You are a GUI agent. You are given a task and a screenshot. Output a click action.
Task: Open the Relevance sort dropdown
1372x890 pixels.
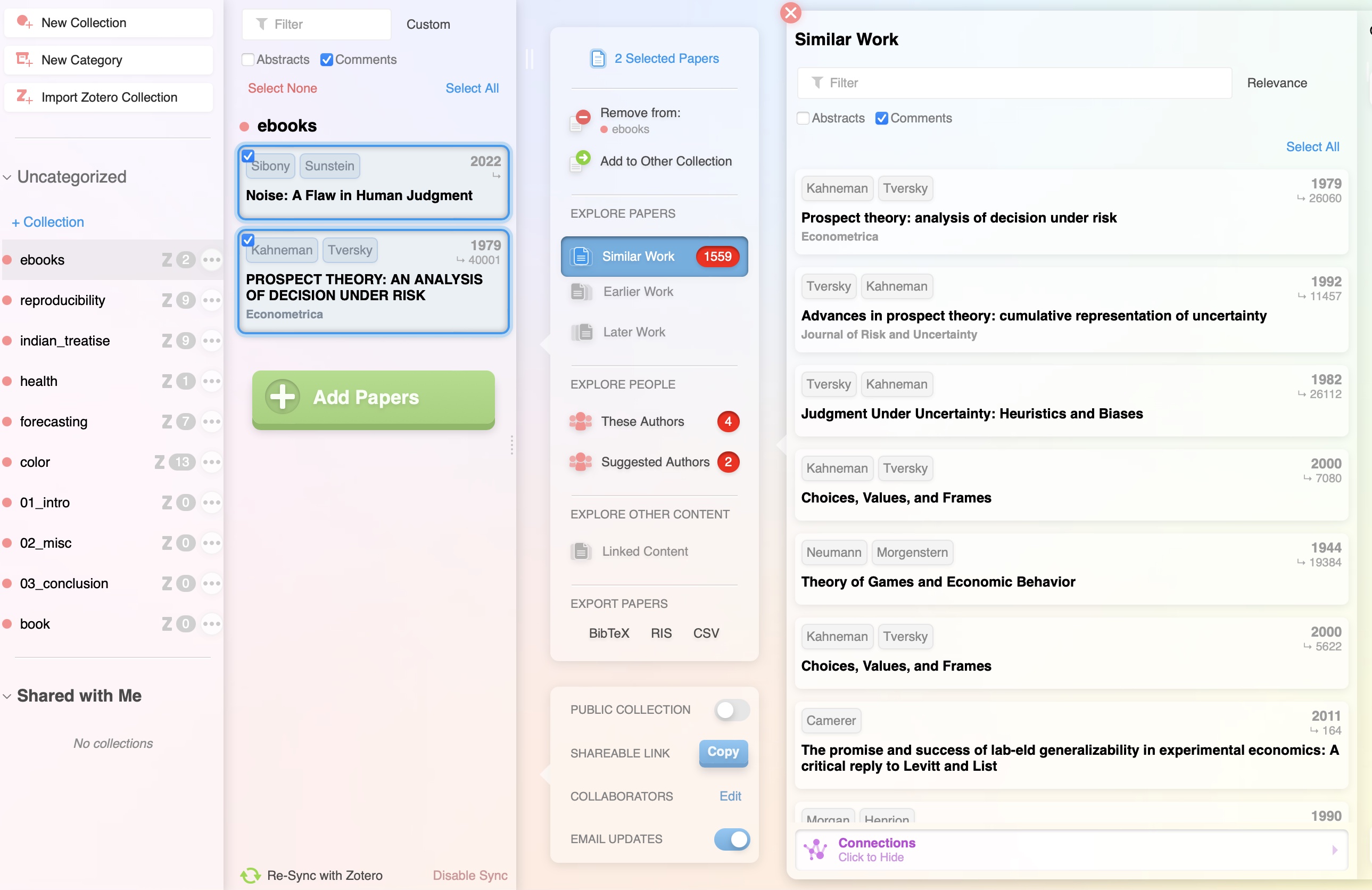click(x=1276, y=83)
